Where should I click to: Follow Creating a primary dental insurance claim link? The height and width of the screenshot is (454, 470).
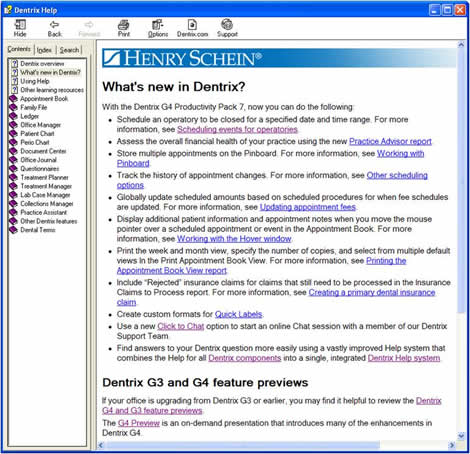pos(372,292)
